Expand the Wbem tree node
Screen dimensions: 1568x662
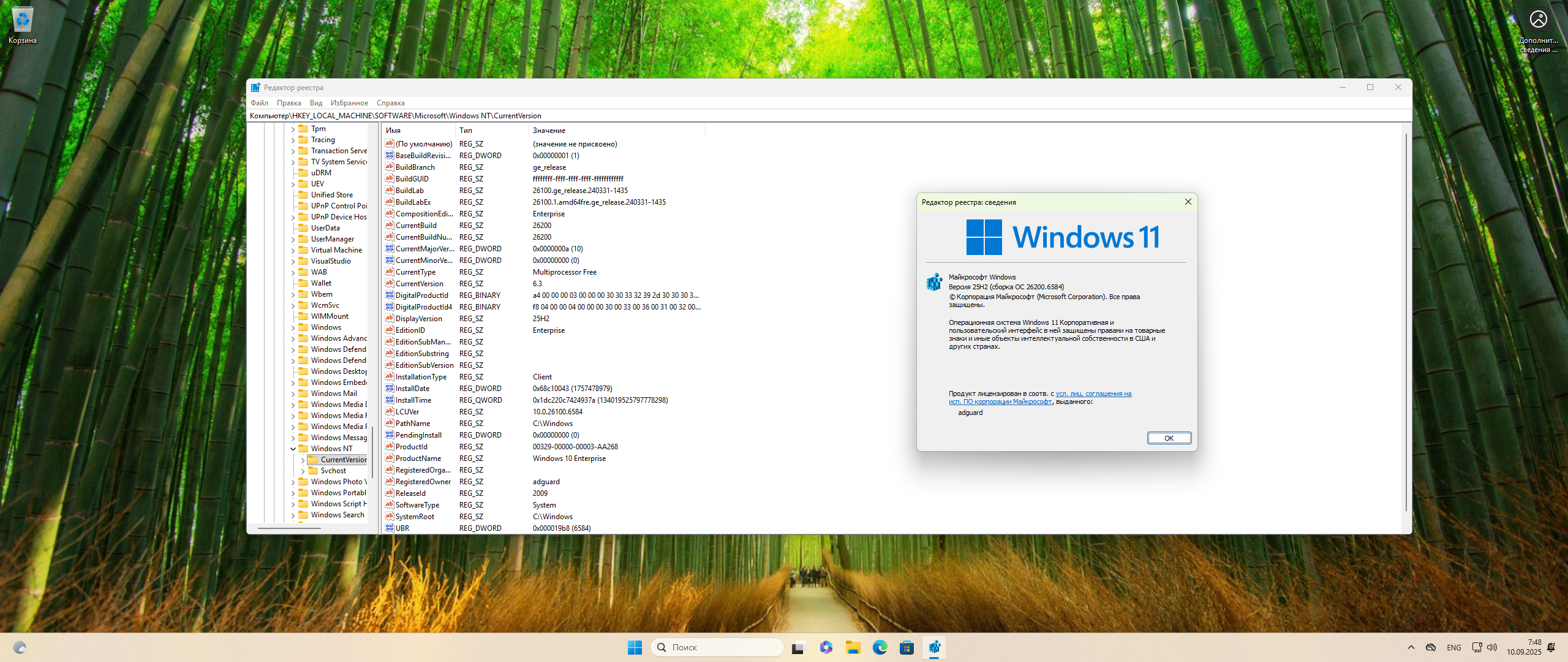(x=293, y=294)
